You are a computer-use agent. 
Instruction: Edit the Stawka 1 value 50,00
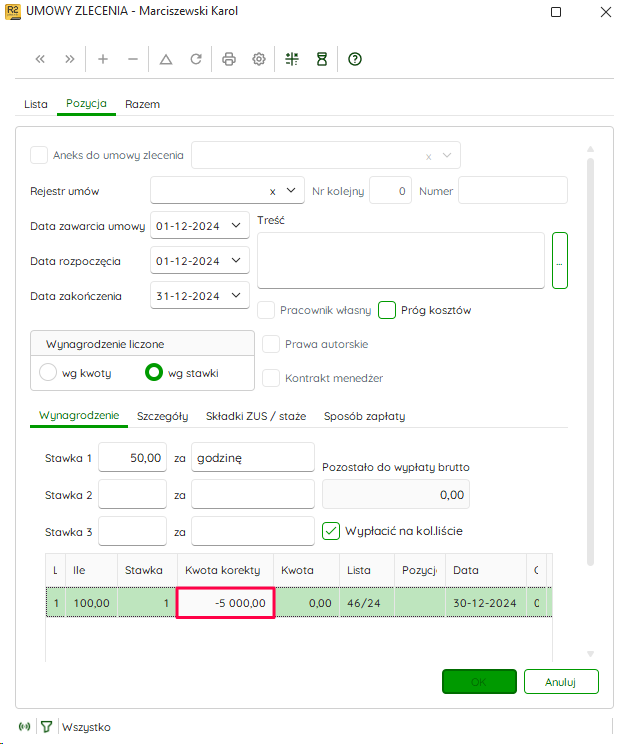tap(132, 457)
